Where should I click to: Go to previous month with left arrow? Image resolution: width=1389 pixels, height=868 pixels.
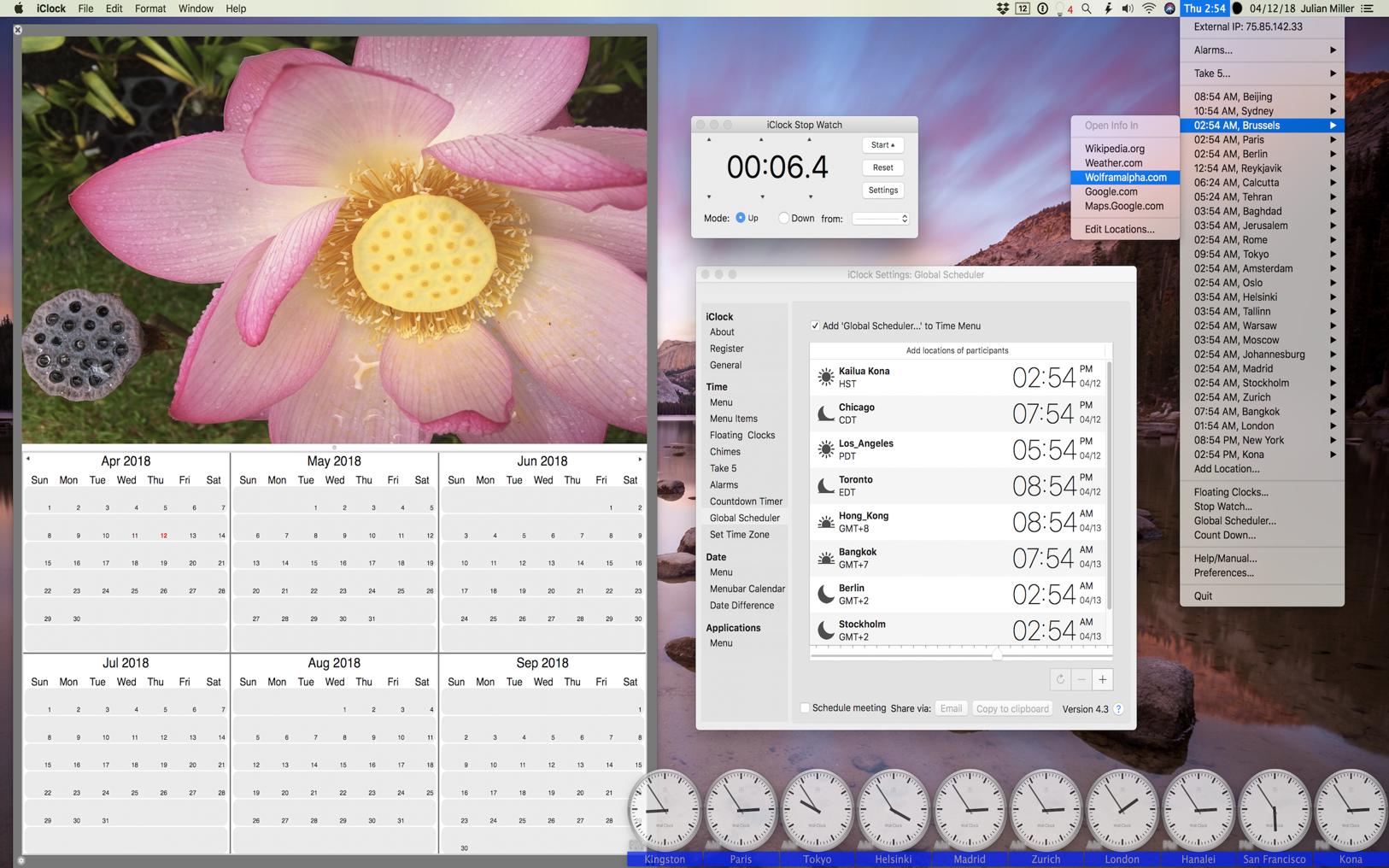(28, 459)
